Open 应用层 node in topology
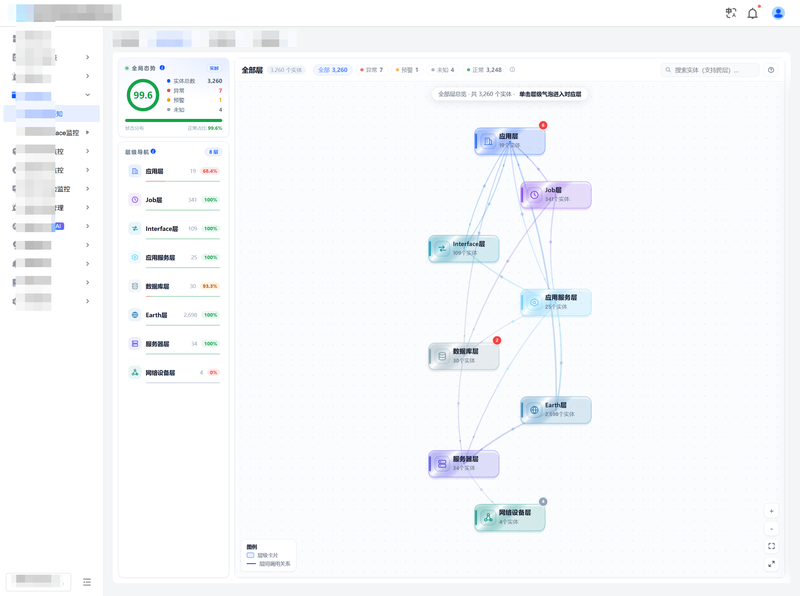This screenshot has width=800, height=596. [x=510, y=141]
